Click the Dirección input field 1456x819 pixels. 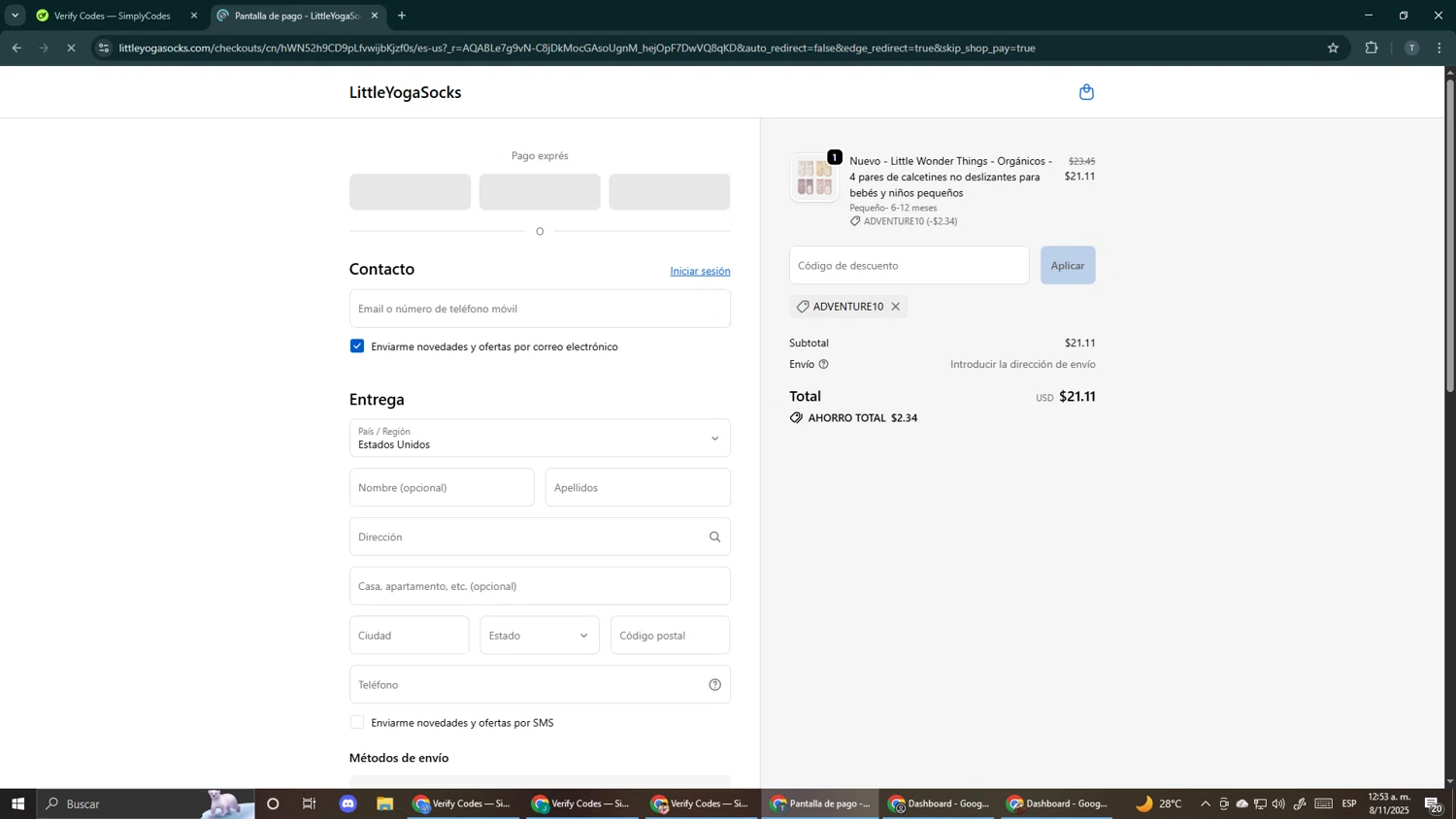pos(540,537)
